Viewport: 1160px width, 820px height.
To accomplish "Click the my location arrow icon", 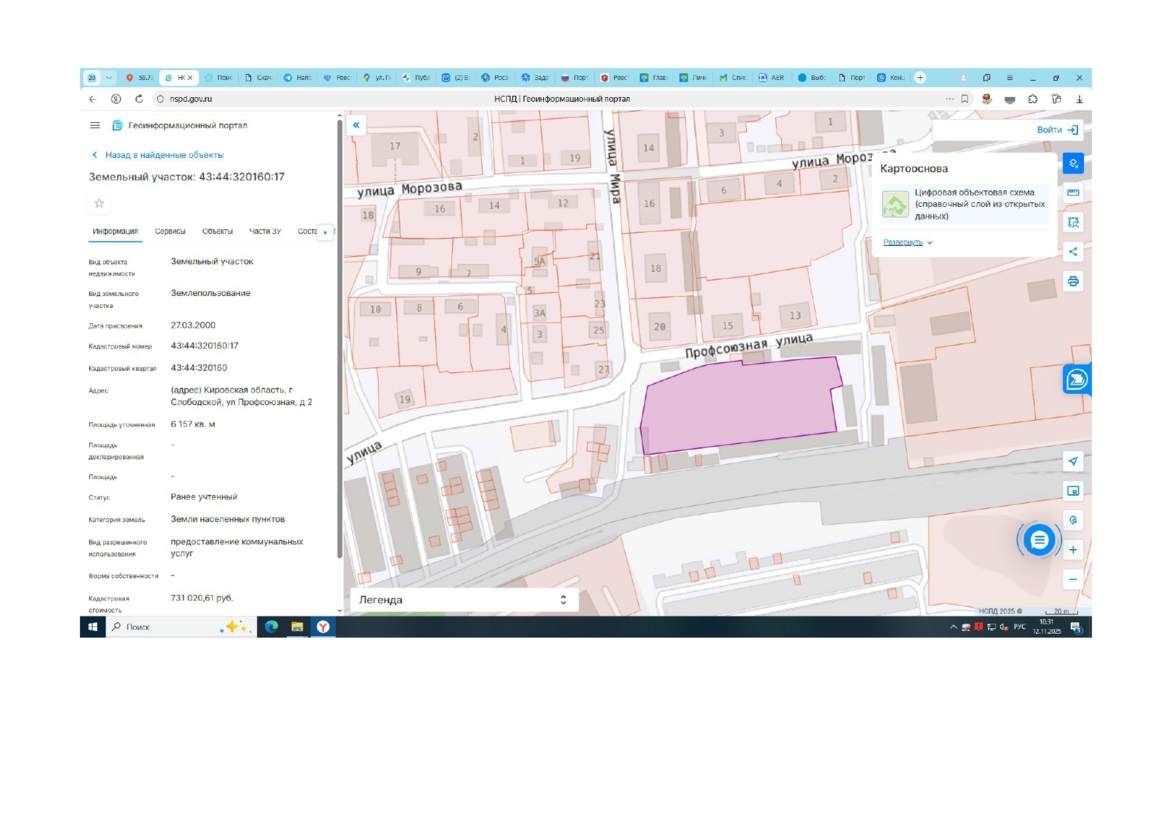I will click(1073, 461).
